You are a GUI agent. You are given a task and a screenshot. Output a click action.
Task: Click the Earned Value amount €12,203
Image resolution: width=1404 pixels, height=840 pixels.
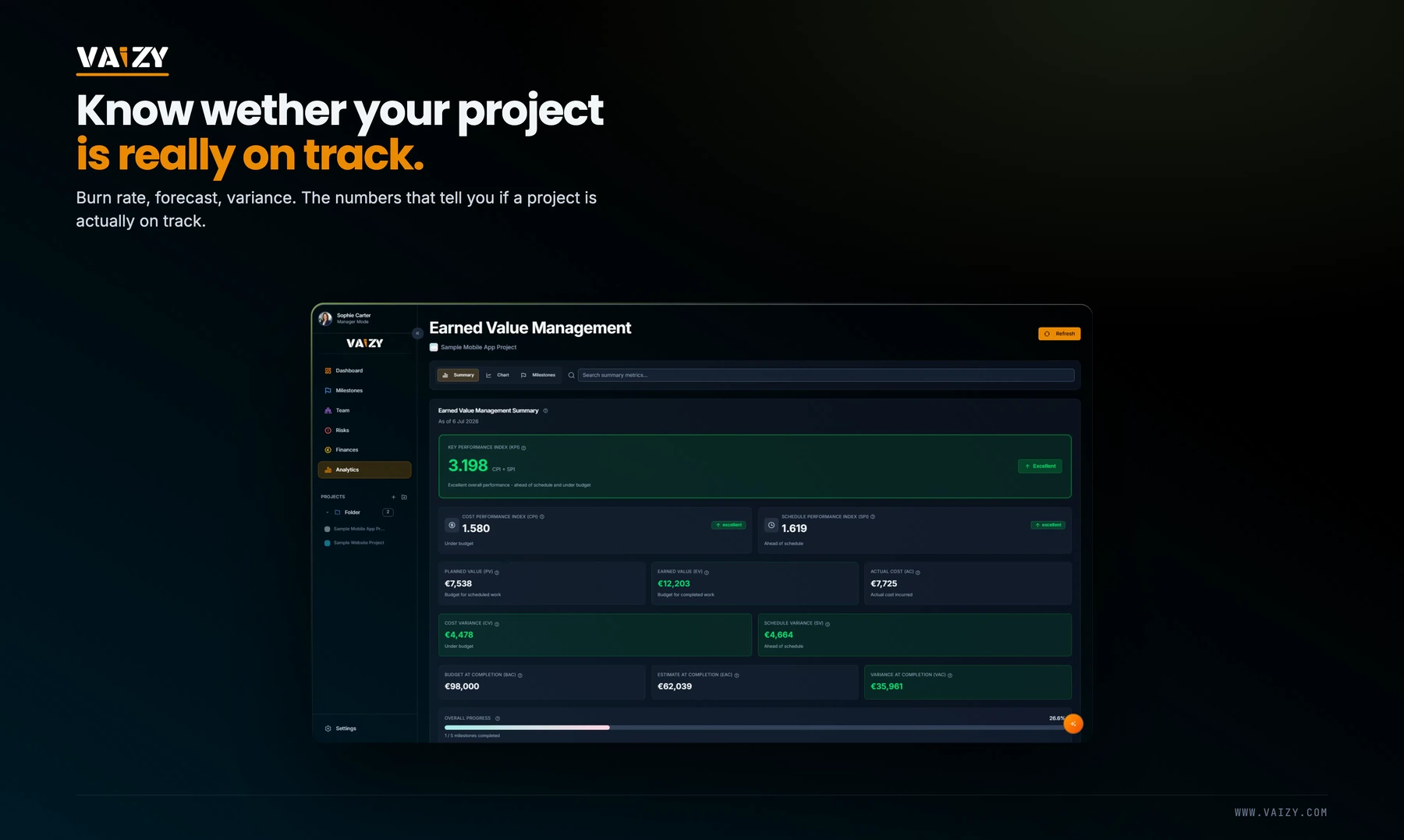pos(674,583)
